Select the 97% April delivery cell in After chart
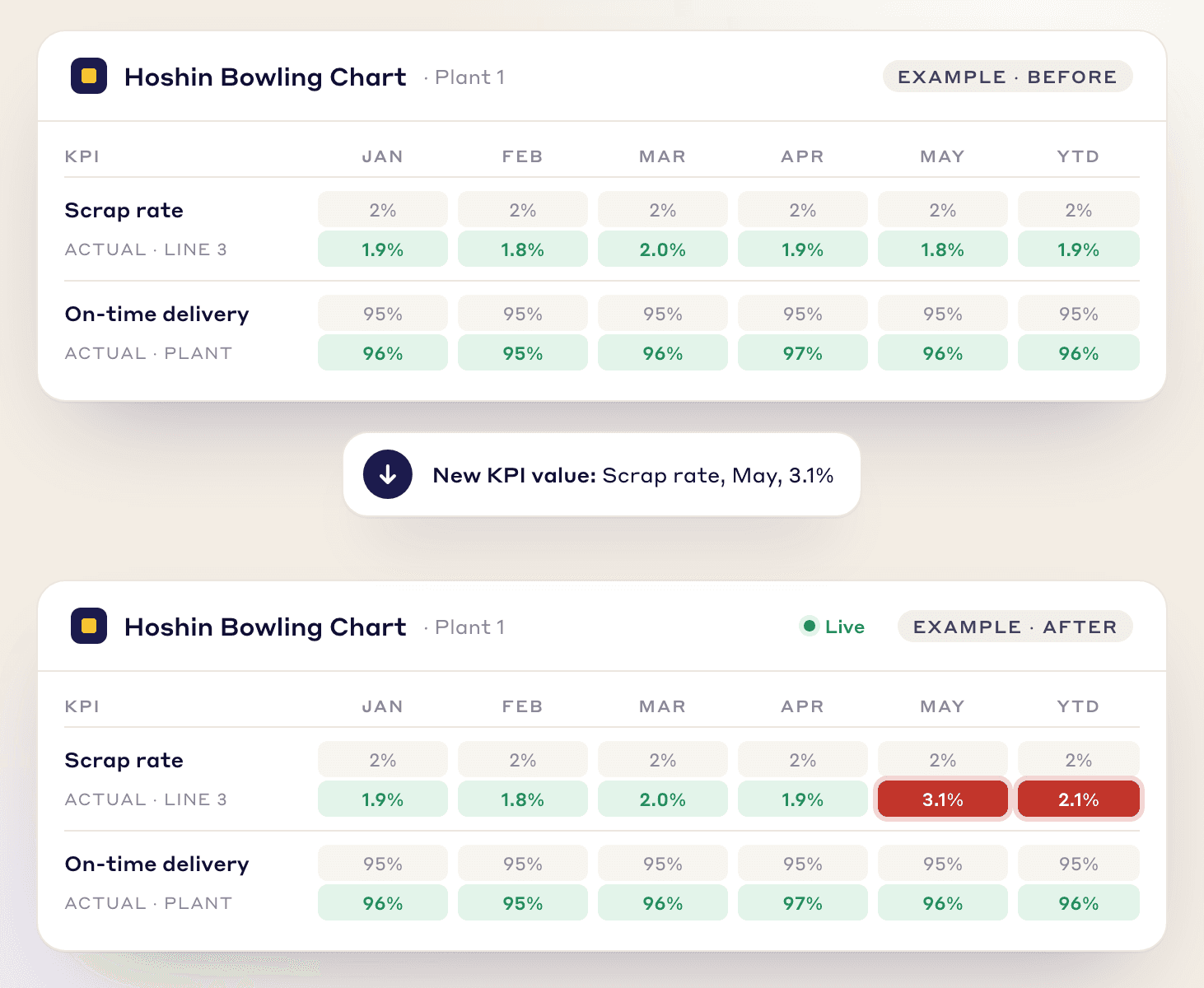1204x988 pixels. [x=803, y=903]
